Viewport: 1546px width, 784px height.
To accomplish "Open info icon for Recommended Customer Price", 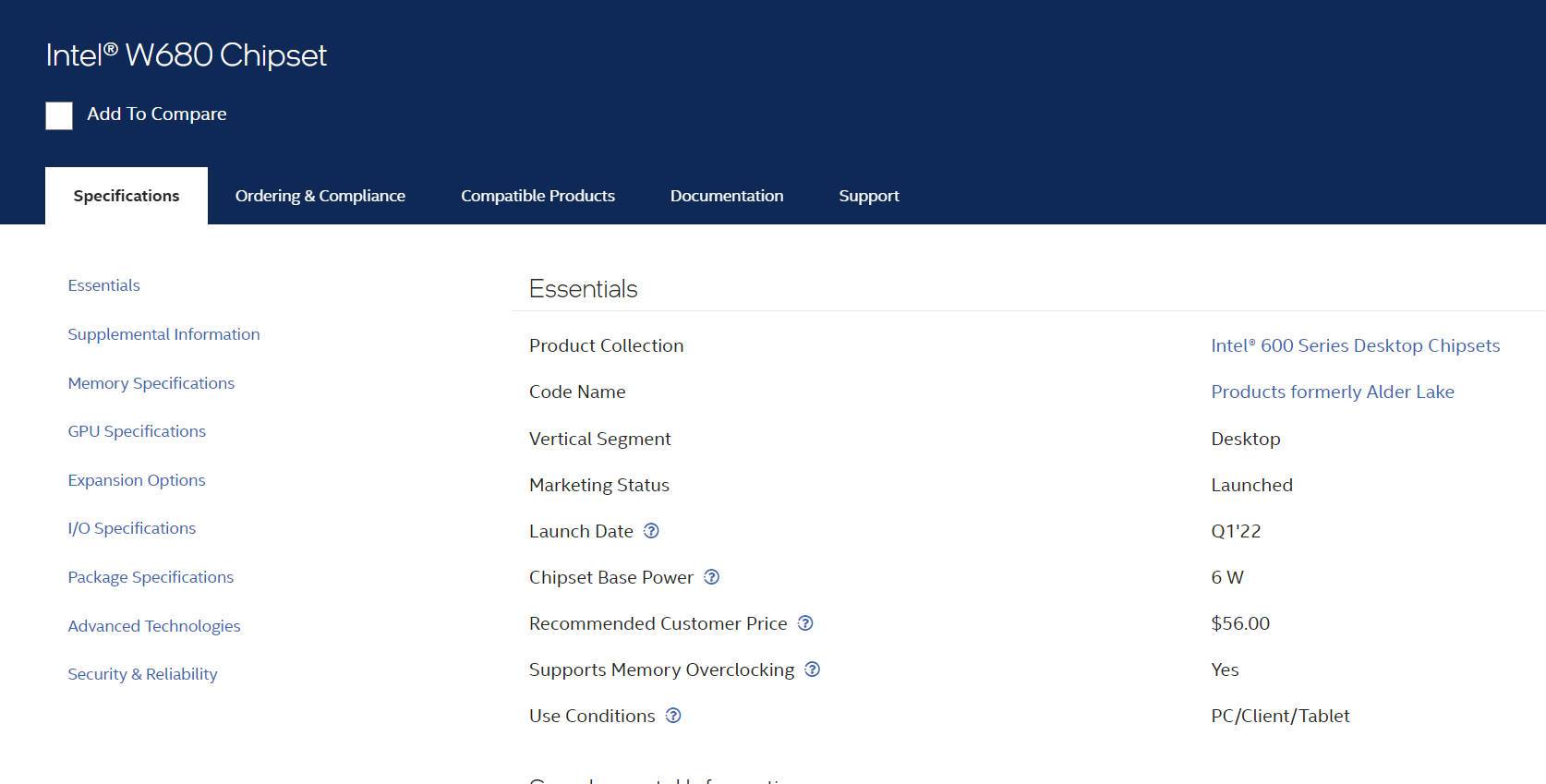I will [805, 623].
